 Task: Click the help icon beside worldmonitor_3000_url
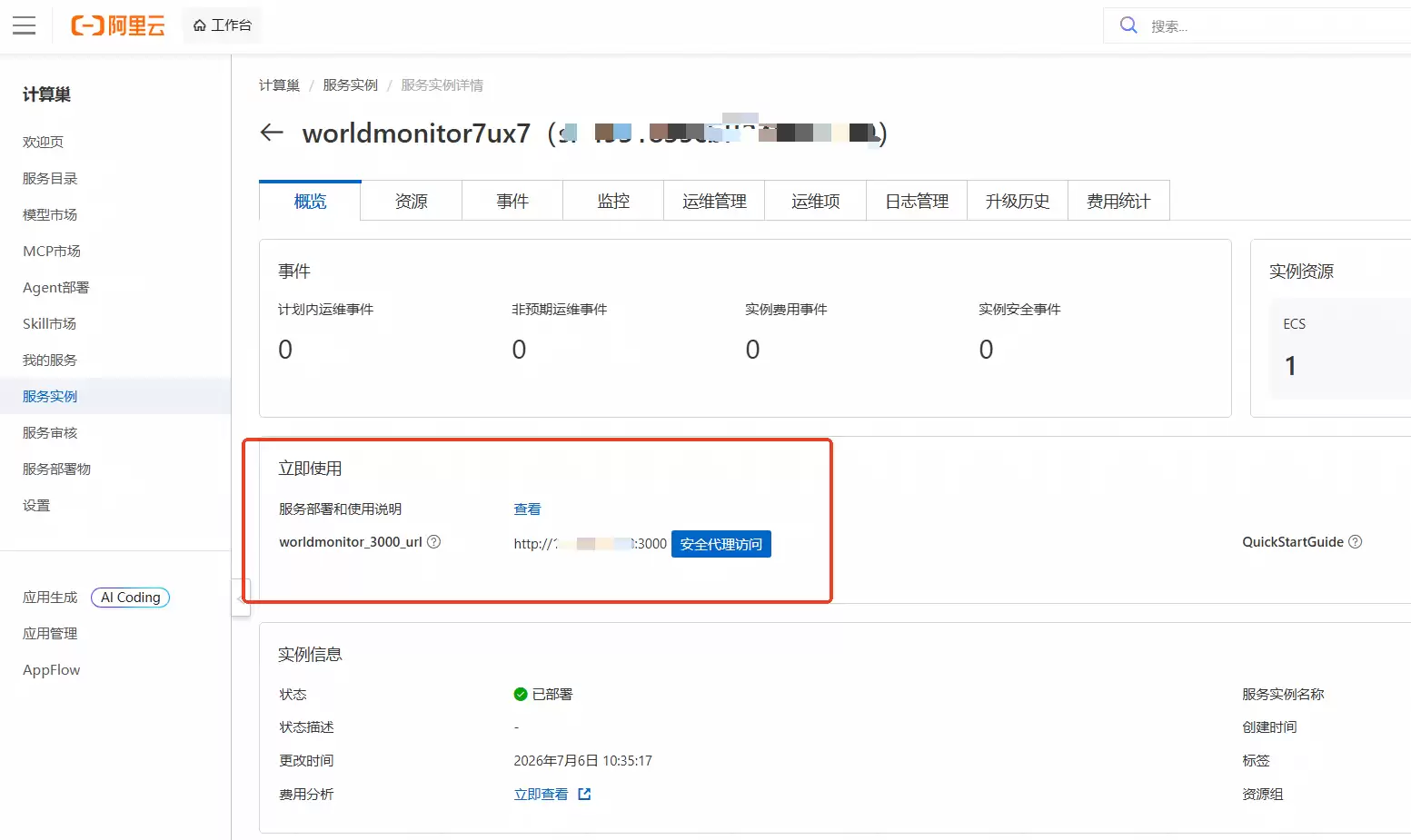coord(434,542)
